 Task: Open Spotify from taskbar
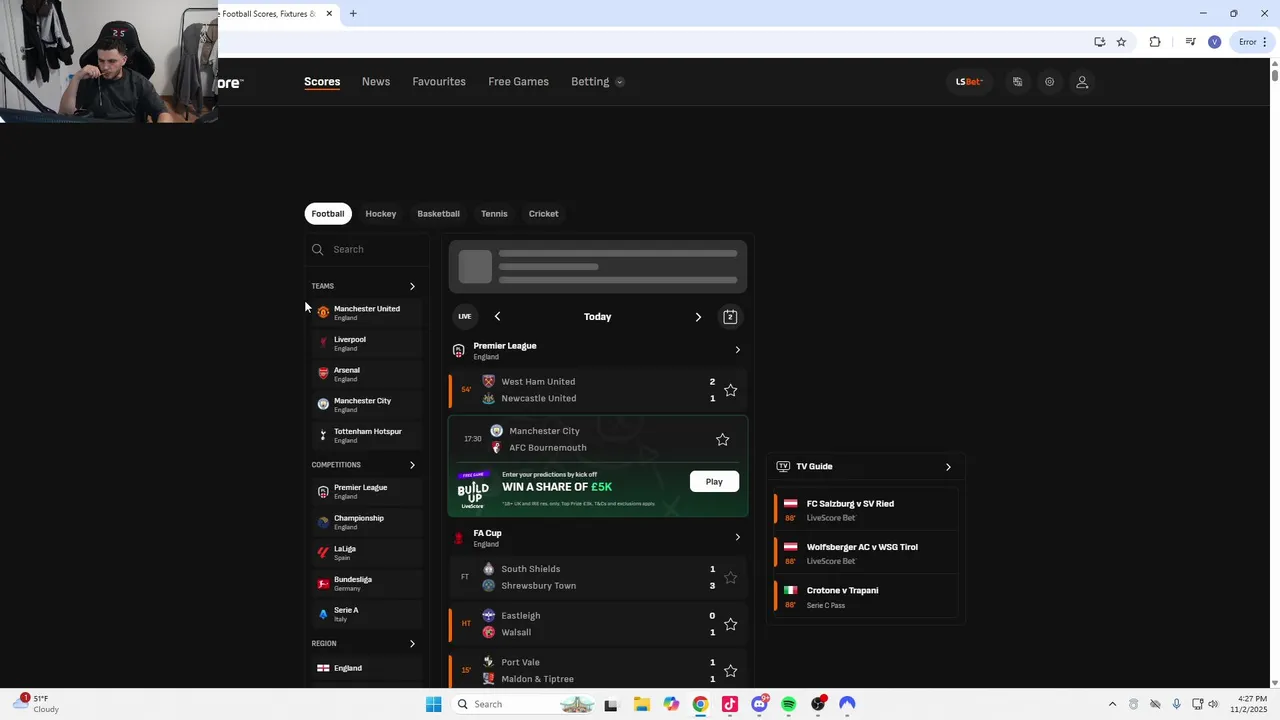[788, 704]
